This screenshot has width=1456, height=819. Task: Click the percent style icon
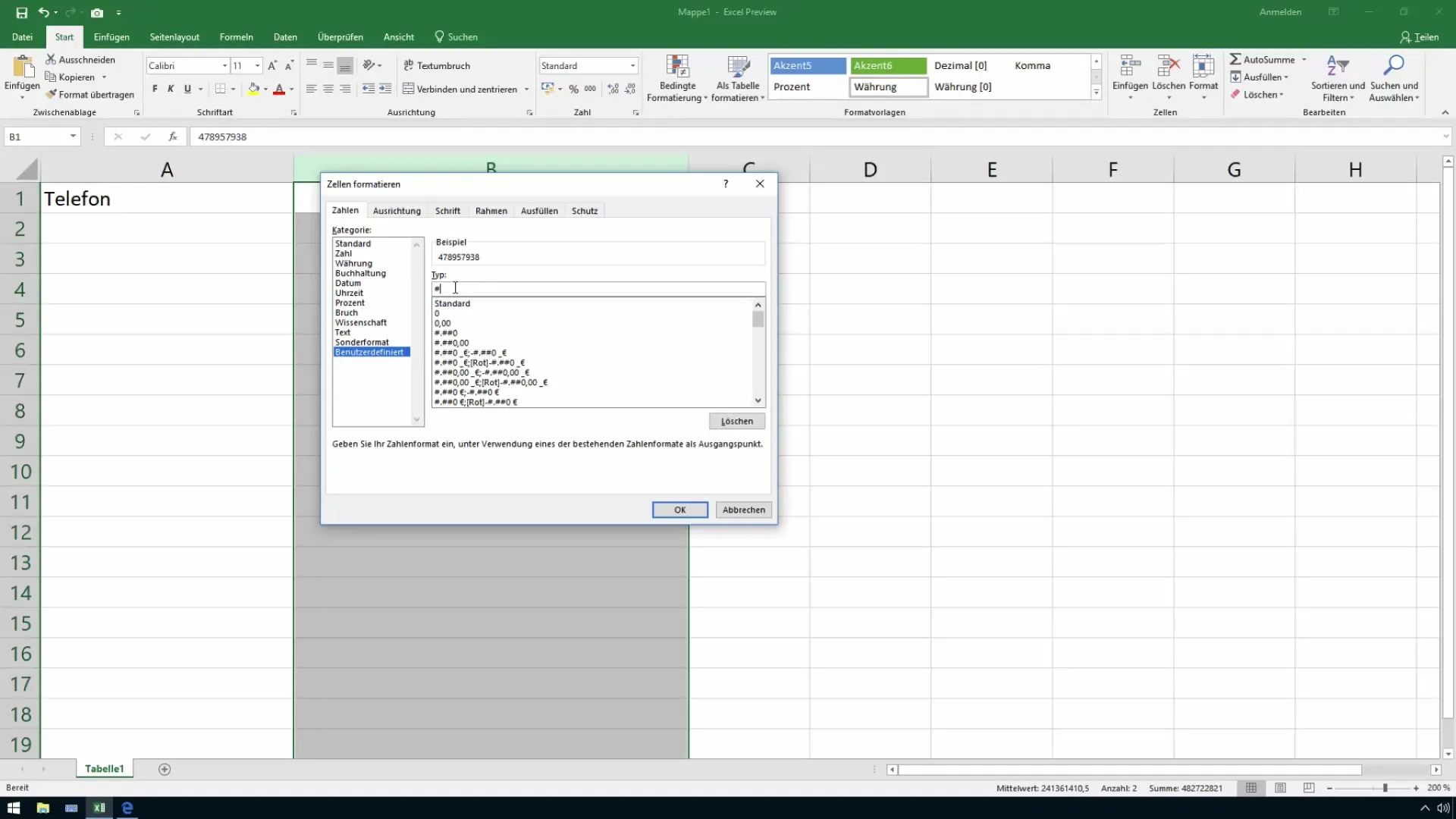pyautogui.click(x=573, y=89)
